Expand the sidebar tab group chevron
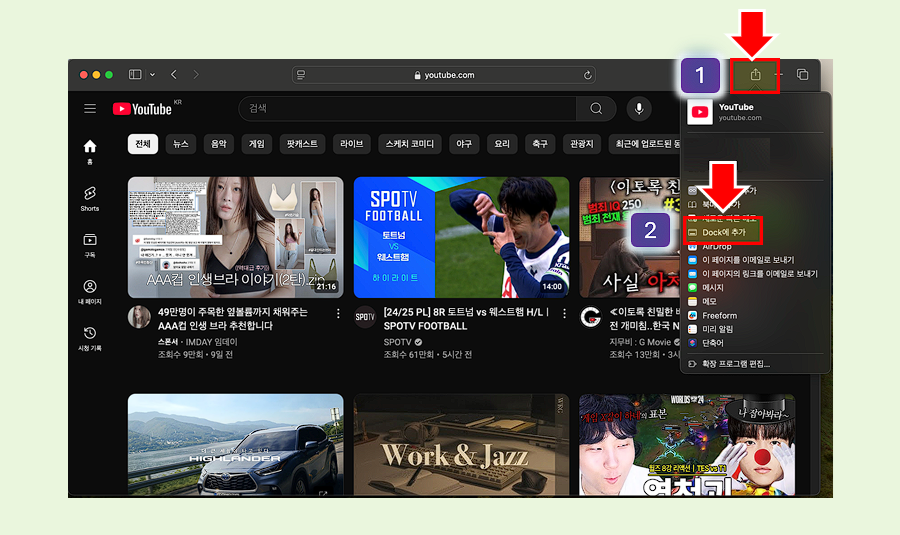This screenshot has height=535, width=900. (x=152, y=75)
